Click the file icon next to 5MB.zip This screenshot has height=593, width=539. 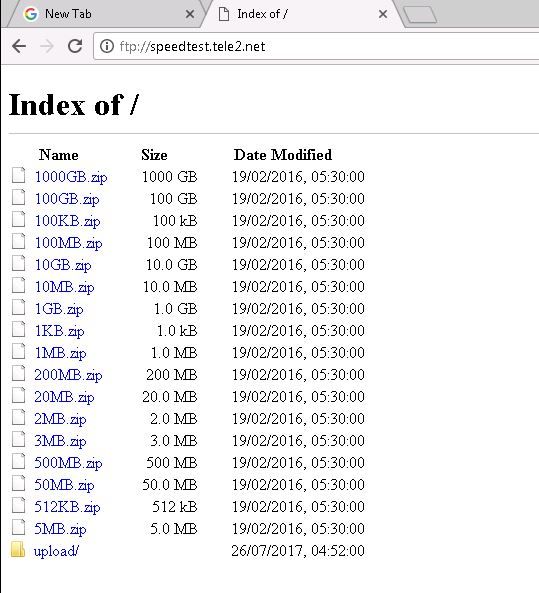click(19, 527)
